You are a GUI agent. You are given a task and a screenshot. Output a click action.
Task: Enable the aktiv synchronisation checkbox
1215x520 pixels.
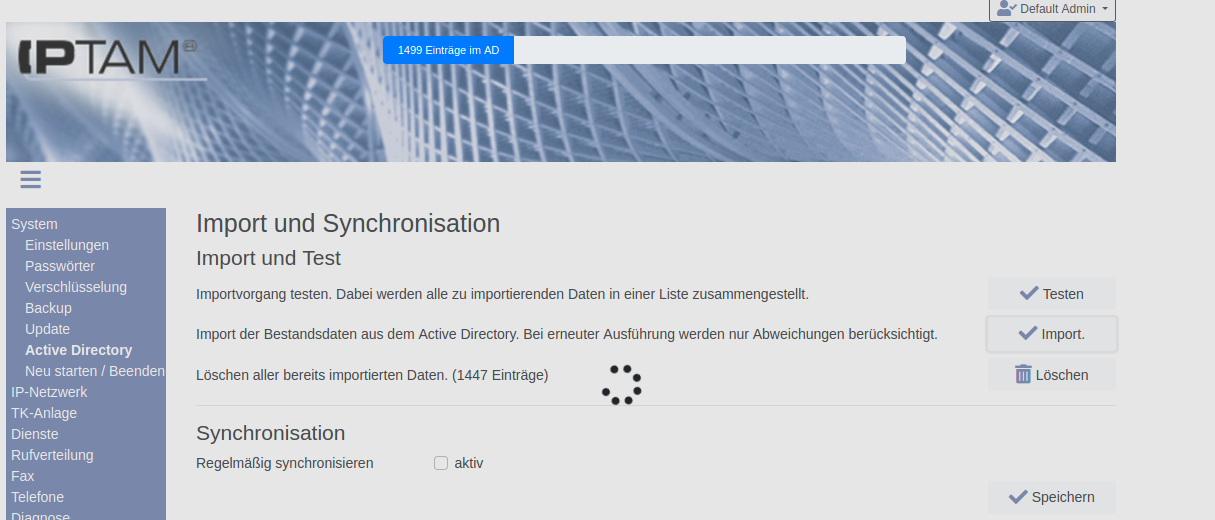click(441, 463)
